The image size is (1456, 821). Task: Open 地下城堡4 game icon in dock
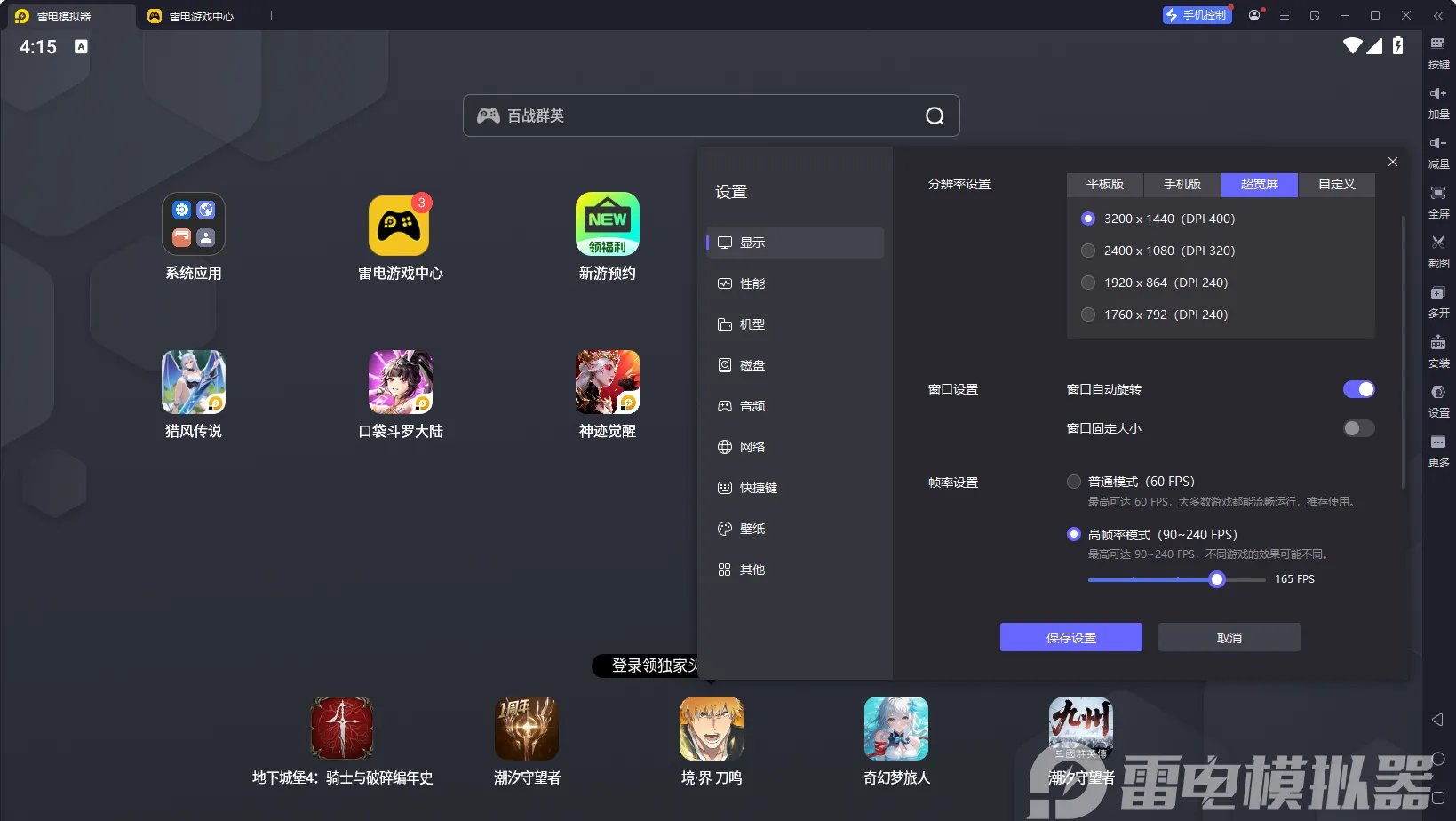(342, 729)
